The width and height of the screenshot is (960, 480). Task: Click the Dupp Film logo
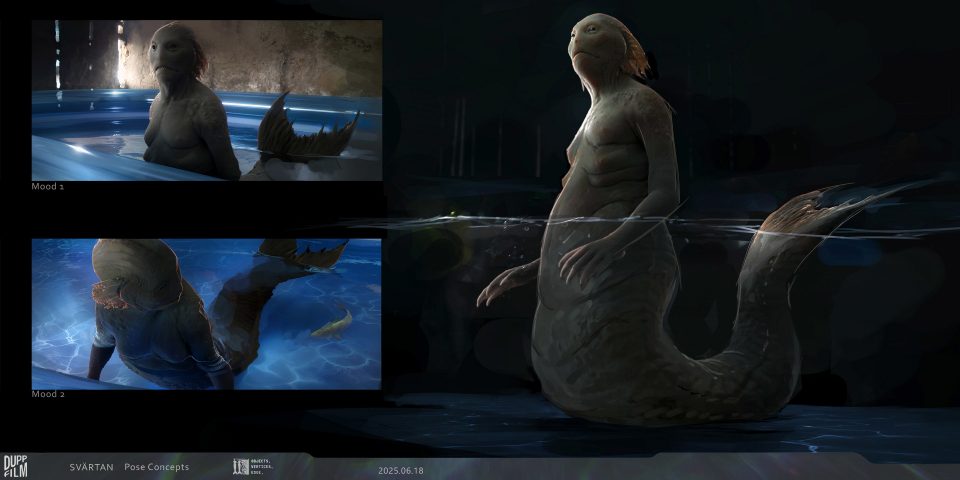pos(14,467)
